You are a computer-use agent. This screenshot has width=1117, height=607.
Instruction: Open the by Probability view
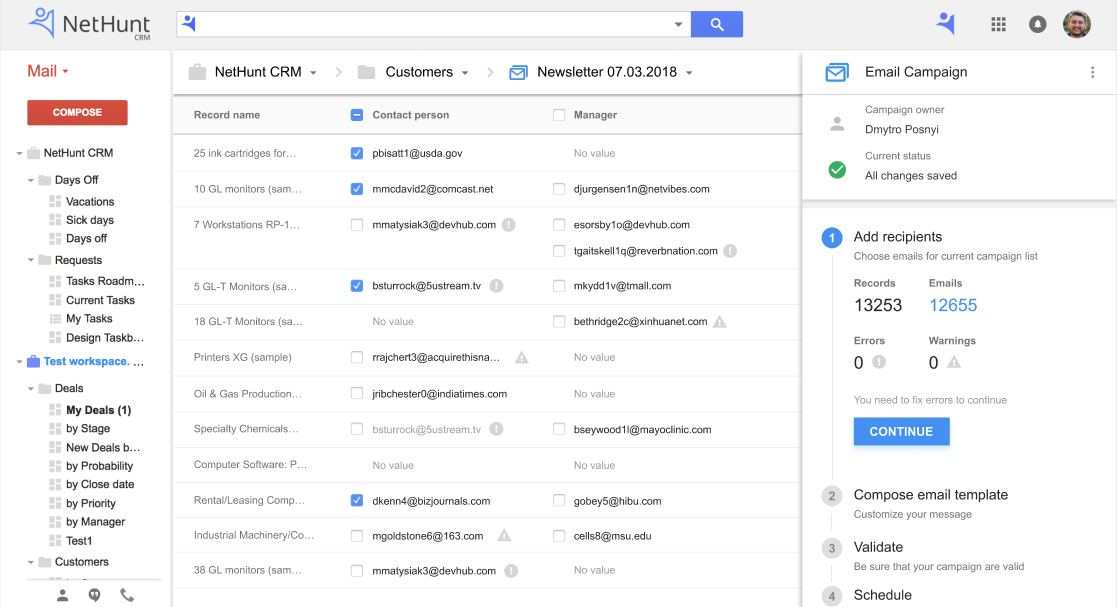click(99, 466)
